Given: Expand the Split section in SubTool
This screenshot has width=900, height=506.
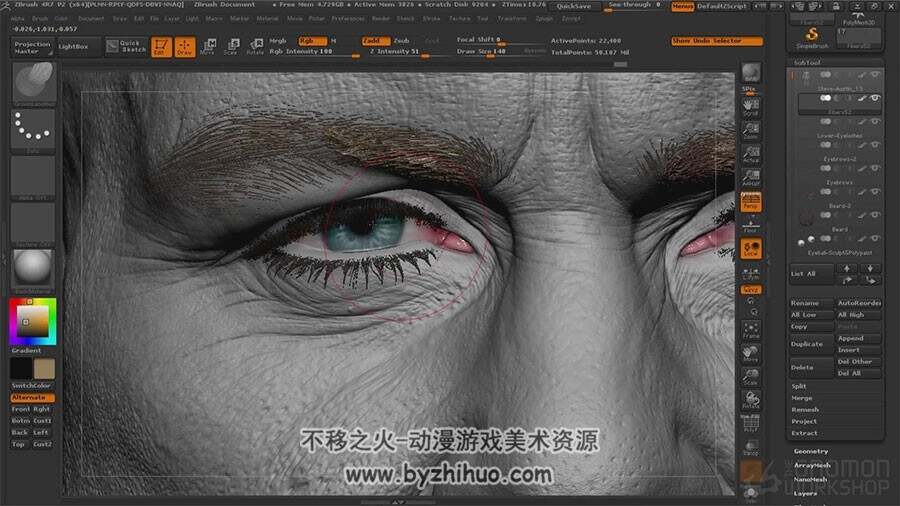Looking at the screenshot, I should click(799, 387).
